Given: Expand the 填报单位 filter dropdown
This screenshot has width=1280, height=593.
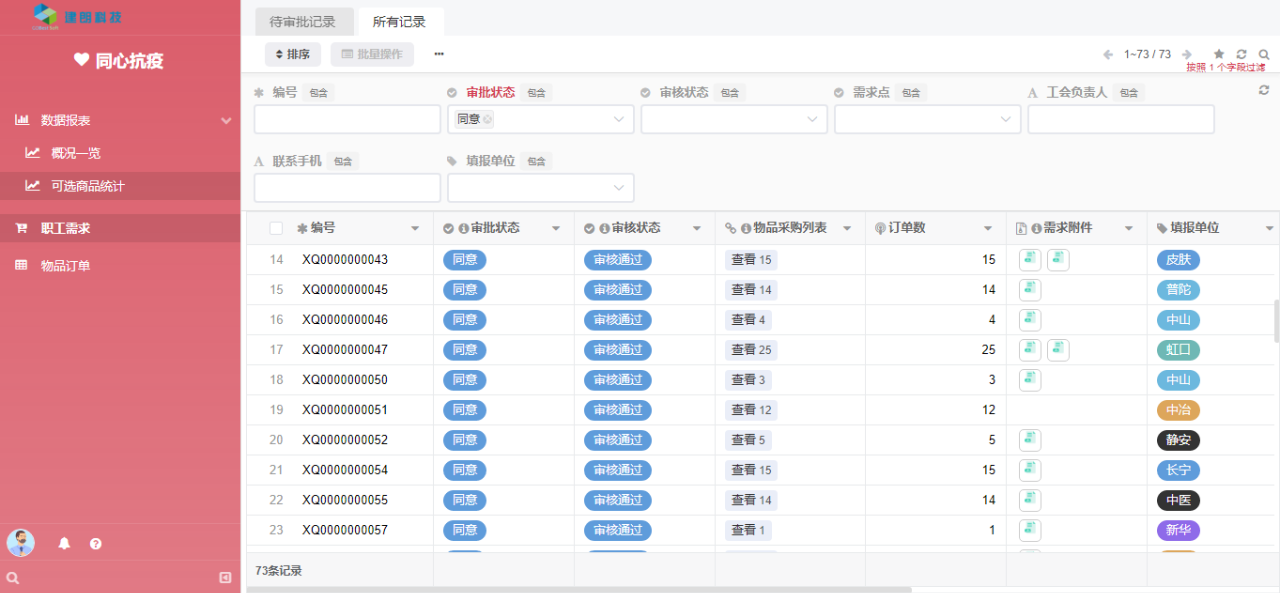Looking at the screenshot, I should (540, 188).
